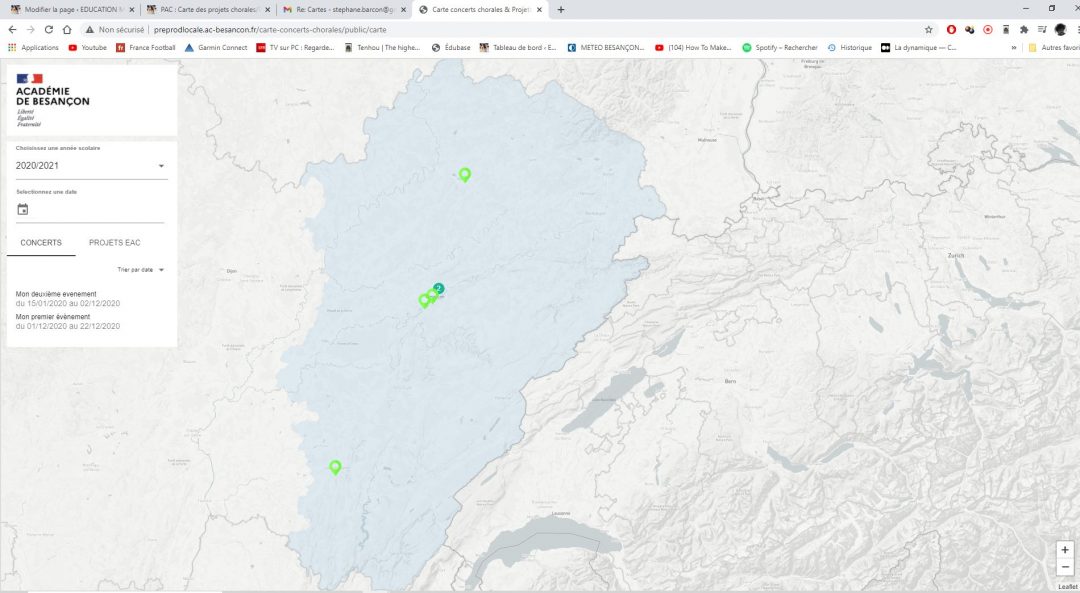Minimize the browser window
Image resolution: width=1080 pixels, height=593 pixels.
pos(1026,8)
